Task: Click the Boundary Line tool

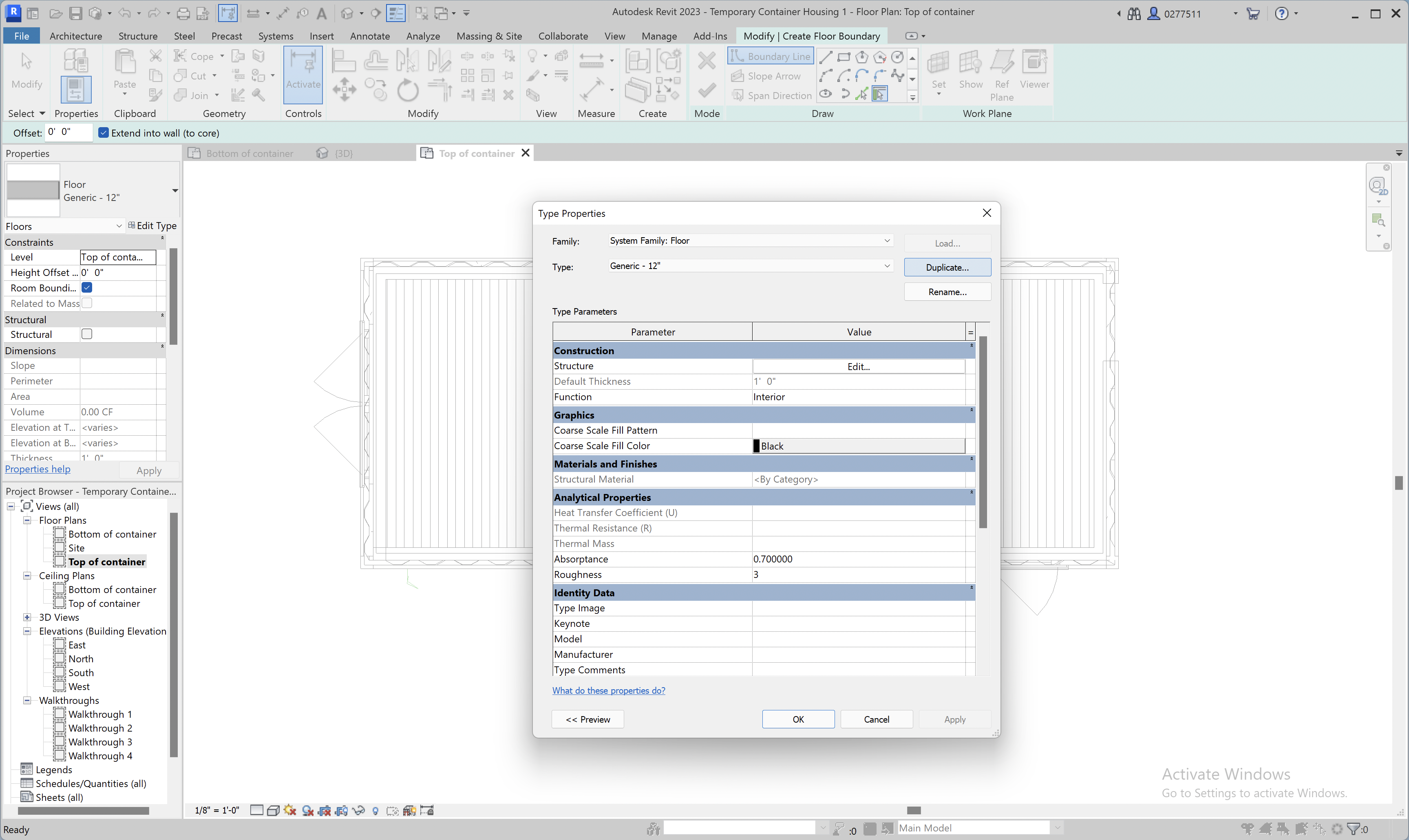Action: pos(771,56)
